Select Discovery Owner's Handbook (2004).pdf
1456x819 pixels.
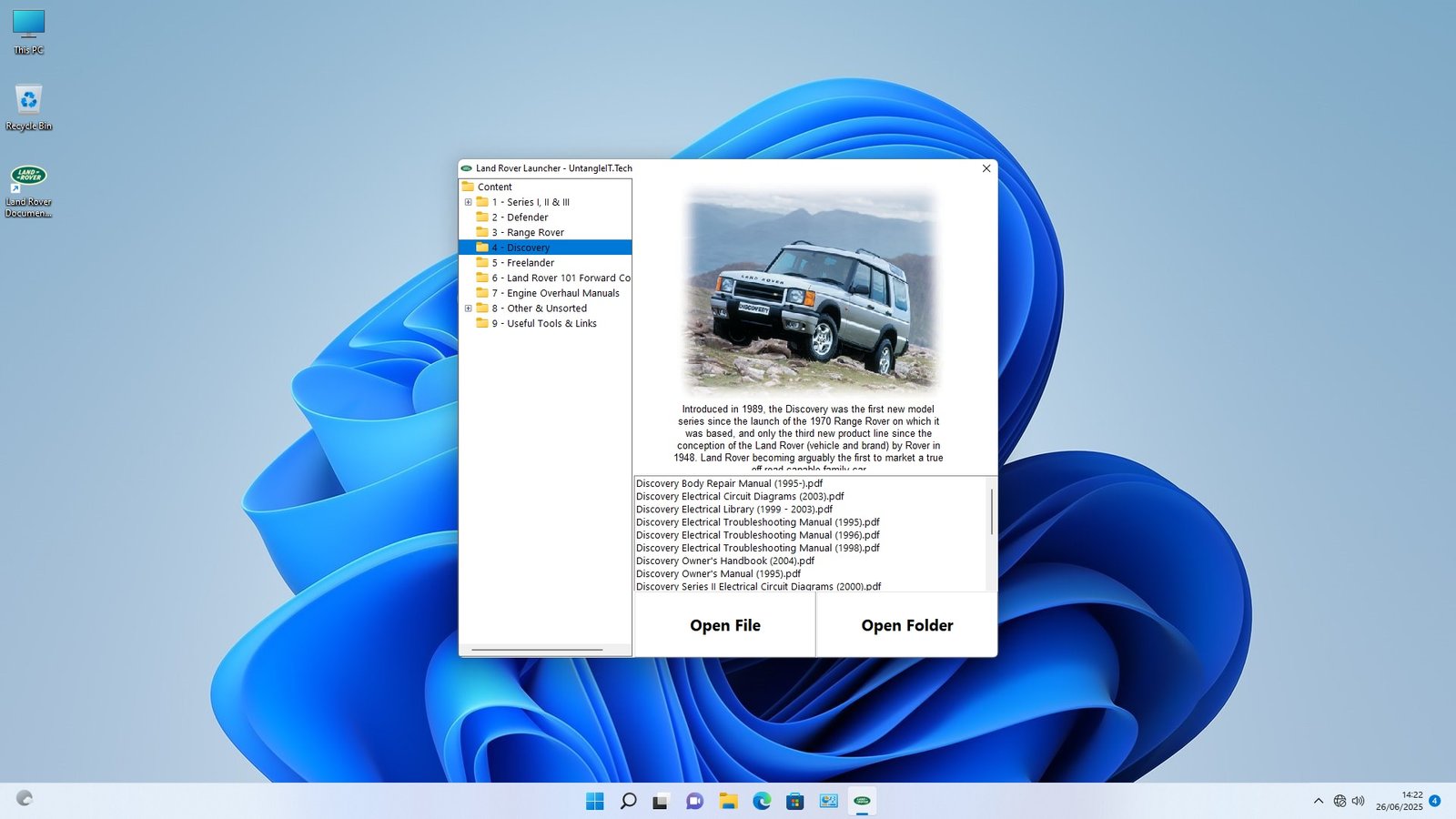(725, 561)
